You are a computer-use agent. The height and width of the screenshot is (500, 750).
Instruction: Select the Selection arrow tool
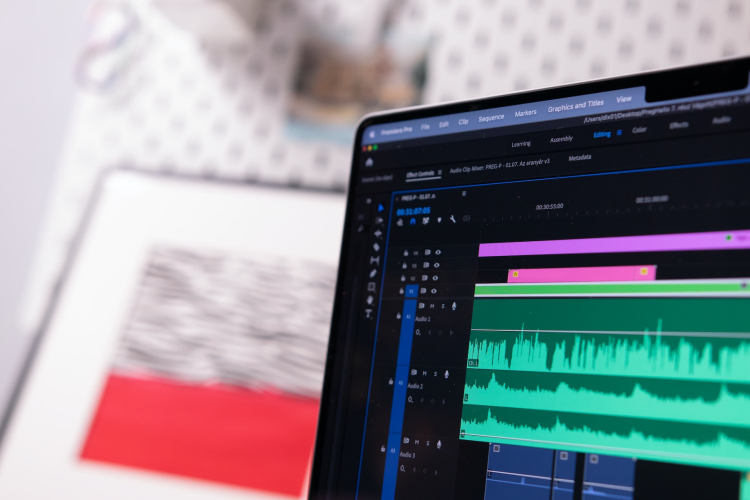click(x=381, y=208)
